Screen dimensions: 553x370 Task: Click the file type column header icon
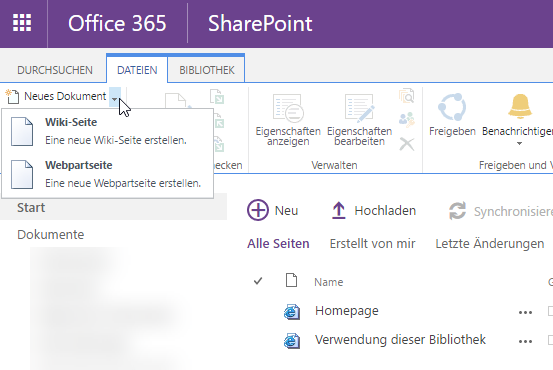tap(291, 280)
